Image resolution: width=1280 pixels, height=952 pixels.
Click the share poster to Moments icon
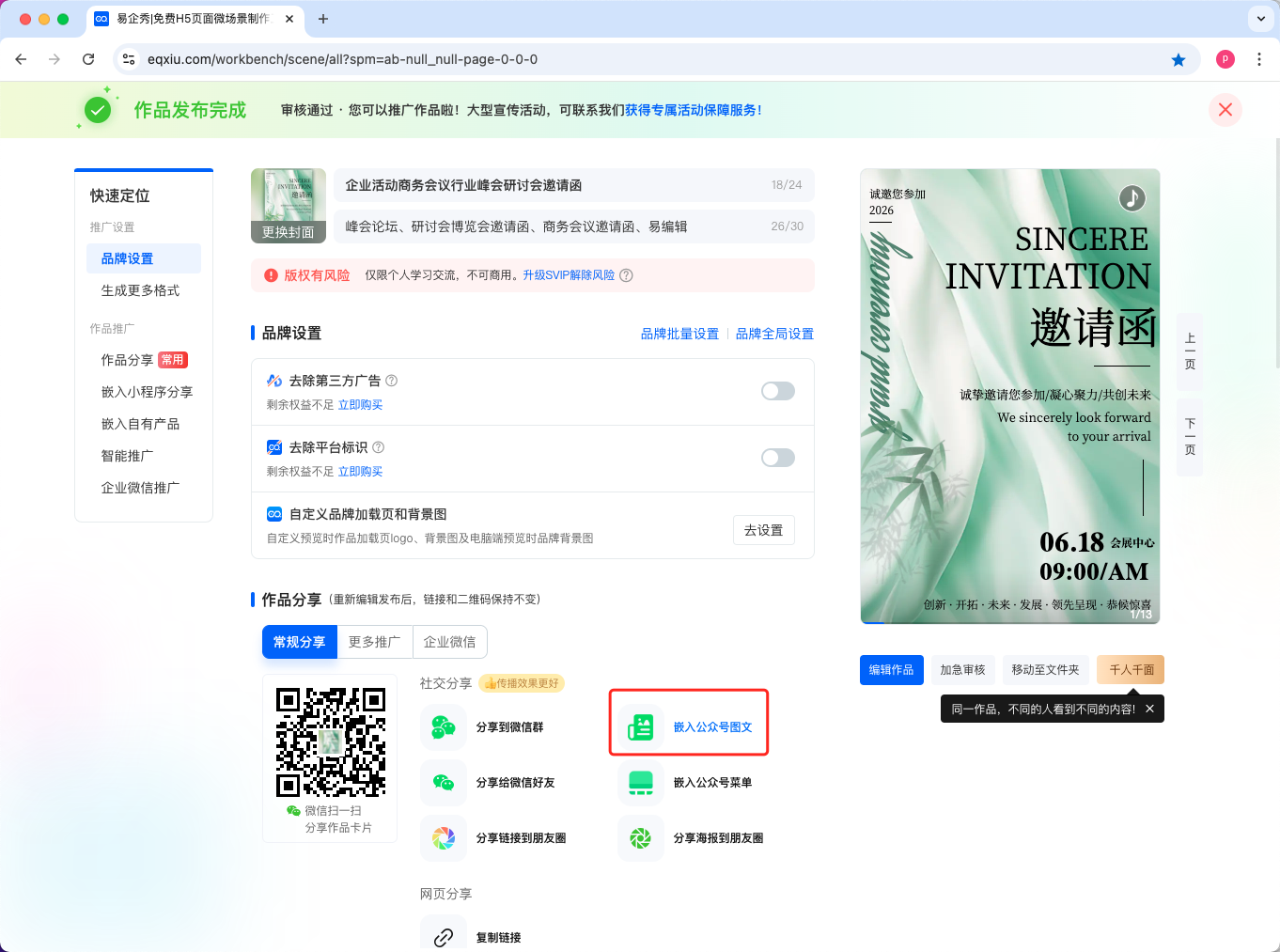click(641, 838)
